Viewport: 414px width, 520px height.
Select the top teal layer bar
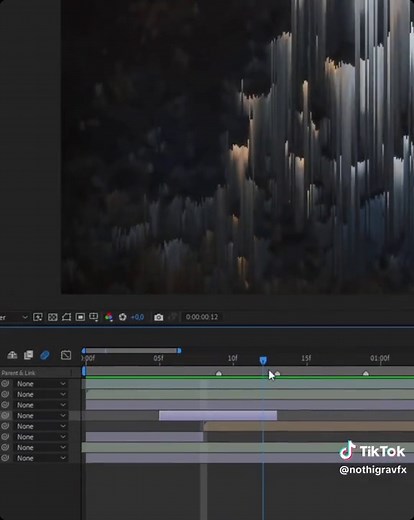click(250, 384)
